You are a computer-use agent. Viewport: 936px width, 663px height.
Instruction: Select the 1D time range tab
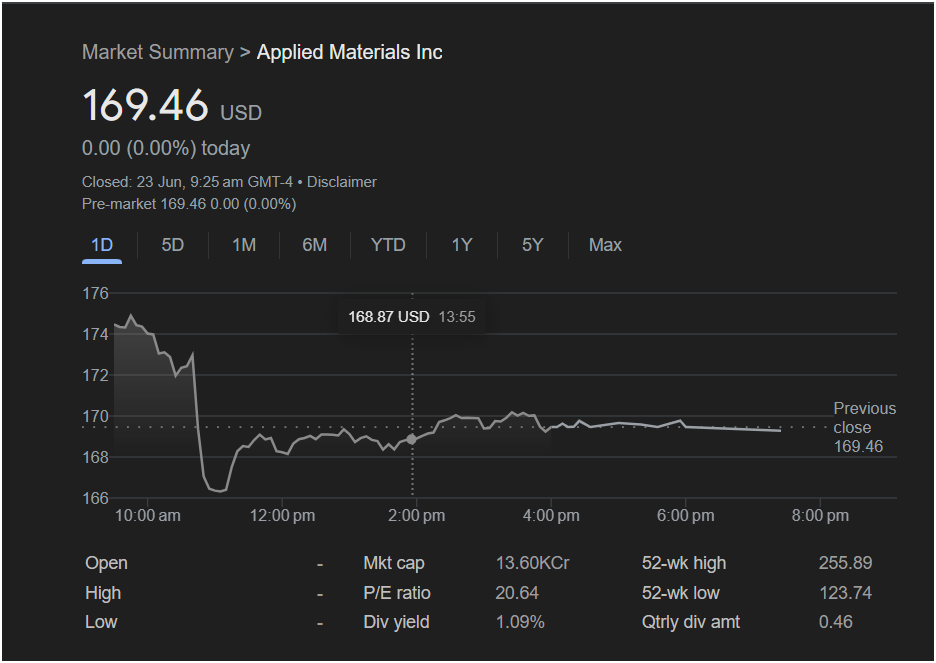coord(102,245)
